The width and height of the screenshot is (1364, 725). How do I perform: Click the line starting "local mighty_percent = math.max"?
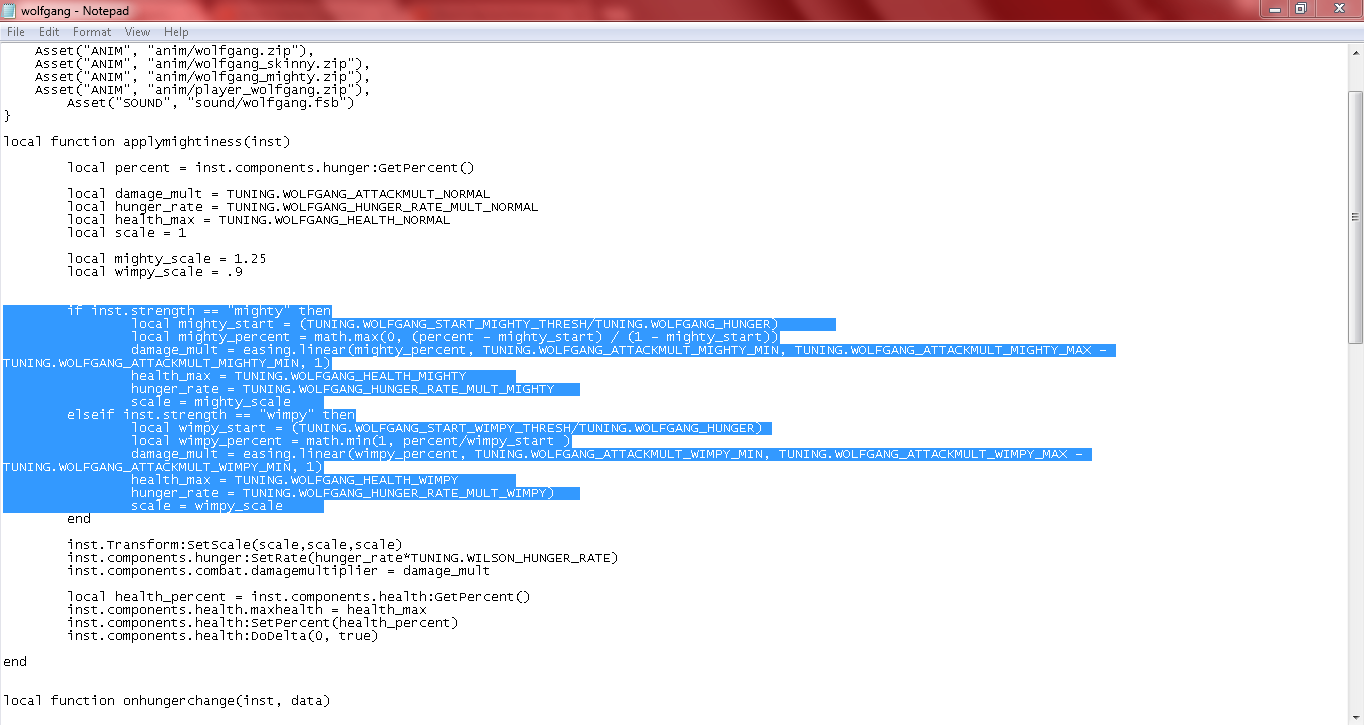(455, 336)
